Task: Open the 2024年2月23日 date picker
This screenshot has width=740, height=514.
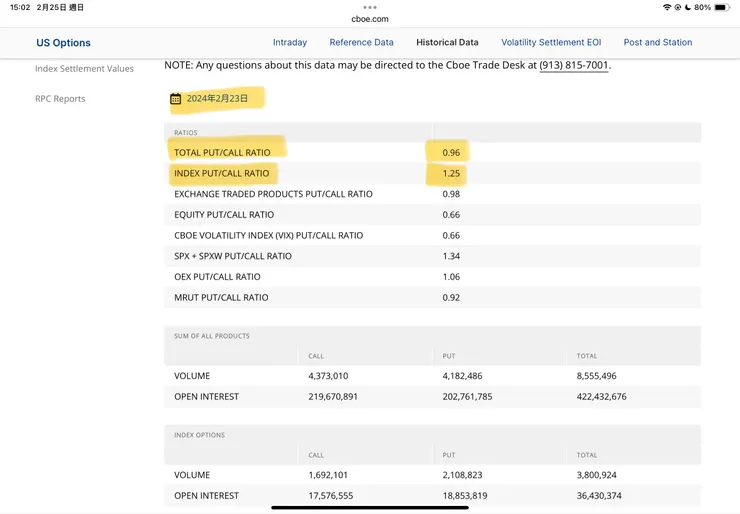Action: [218, 99]
